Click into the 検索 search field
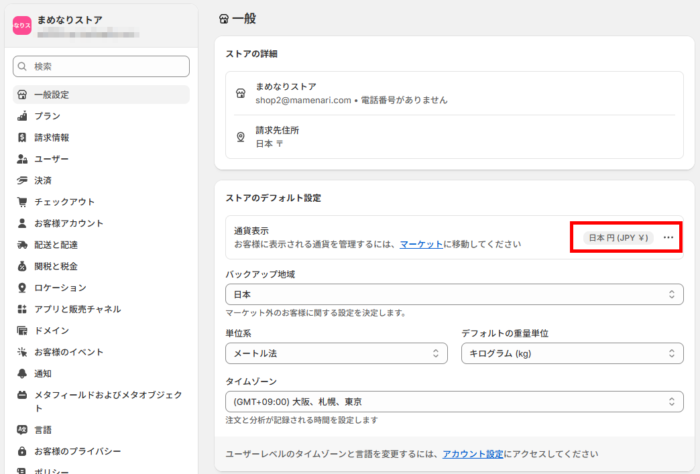The image size is (700, 474). pyautogui.click(x=101, y=66)
